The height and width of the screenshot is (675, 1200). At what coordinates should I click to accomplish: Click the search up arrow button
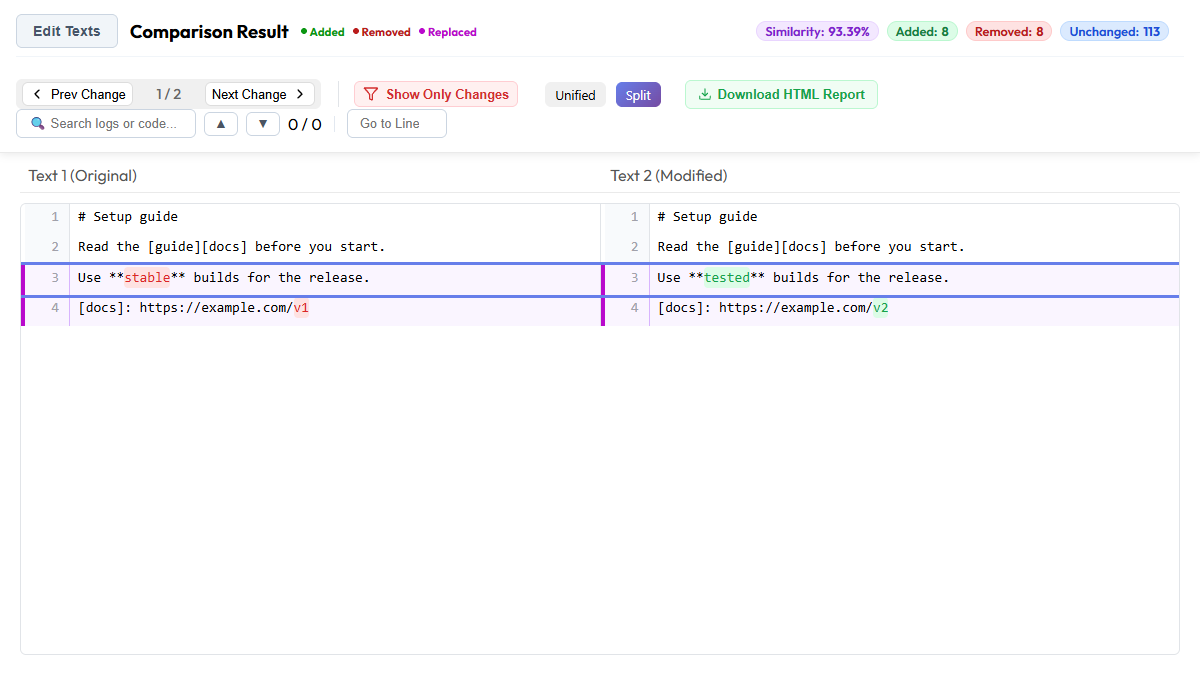click(x=221, y=124)
